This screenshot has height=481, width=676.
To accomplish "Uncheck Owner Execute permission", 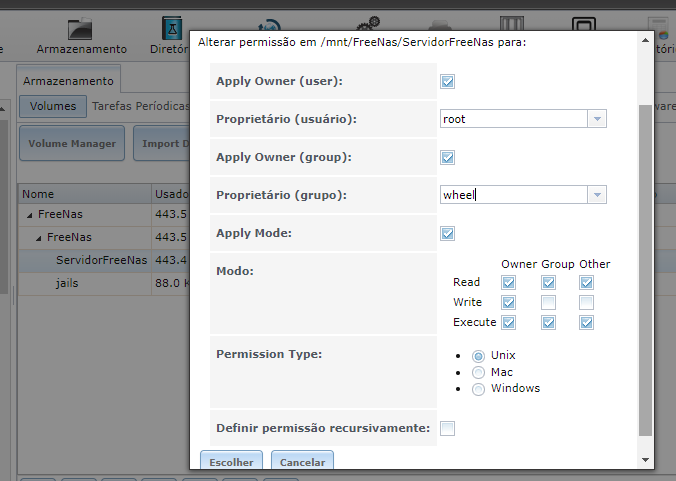I will (508, 322).
